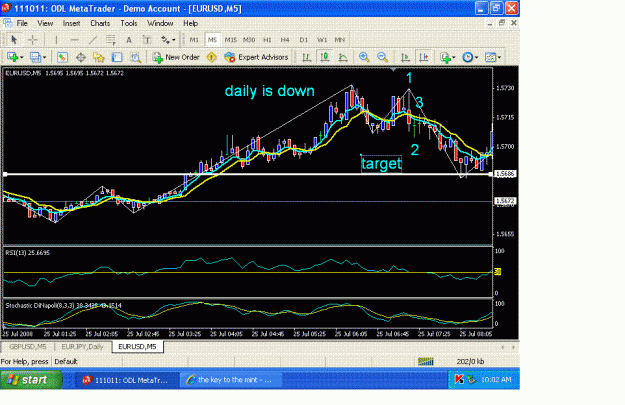
Task: Switch chart to candlesticks
Action: coord(325,57)
